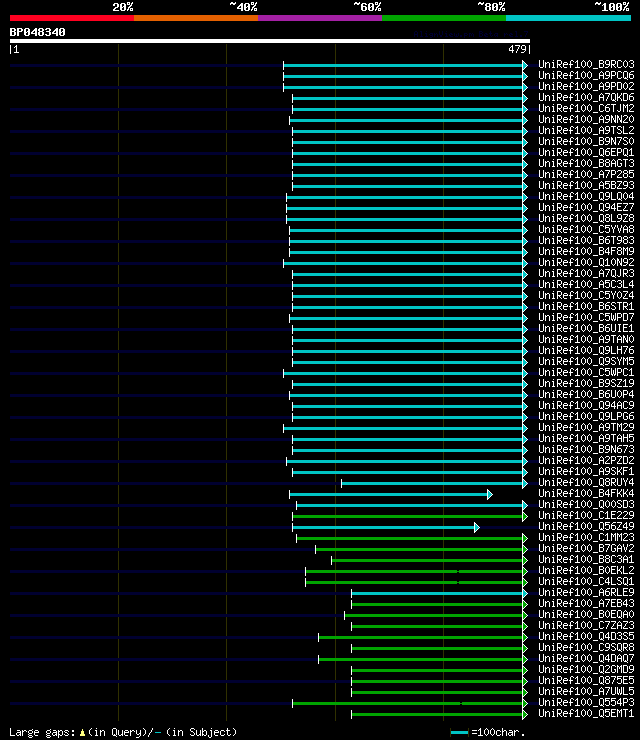The image size is (640, 740).
Task: Click the BP048340 query name
Action: pyautogui.click(x=37, y=32)
